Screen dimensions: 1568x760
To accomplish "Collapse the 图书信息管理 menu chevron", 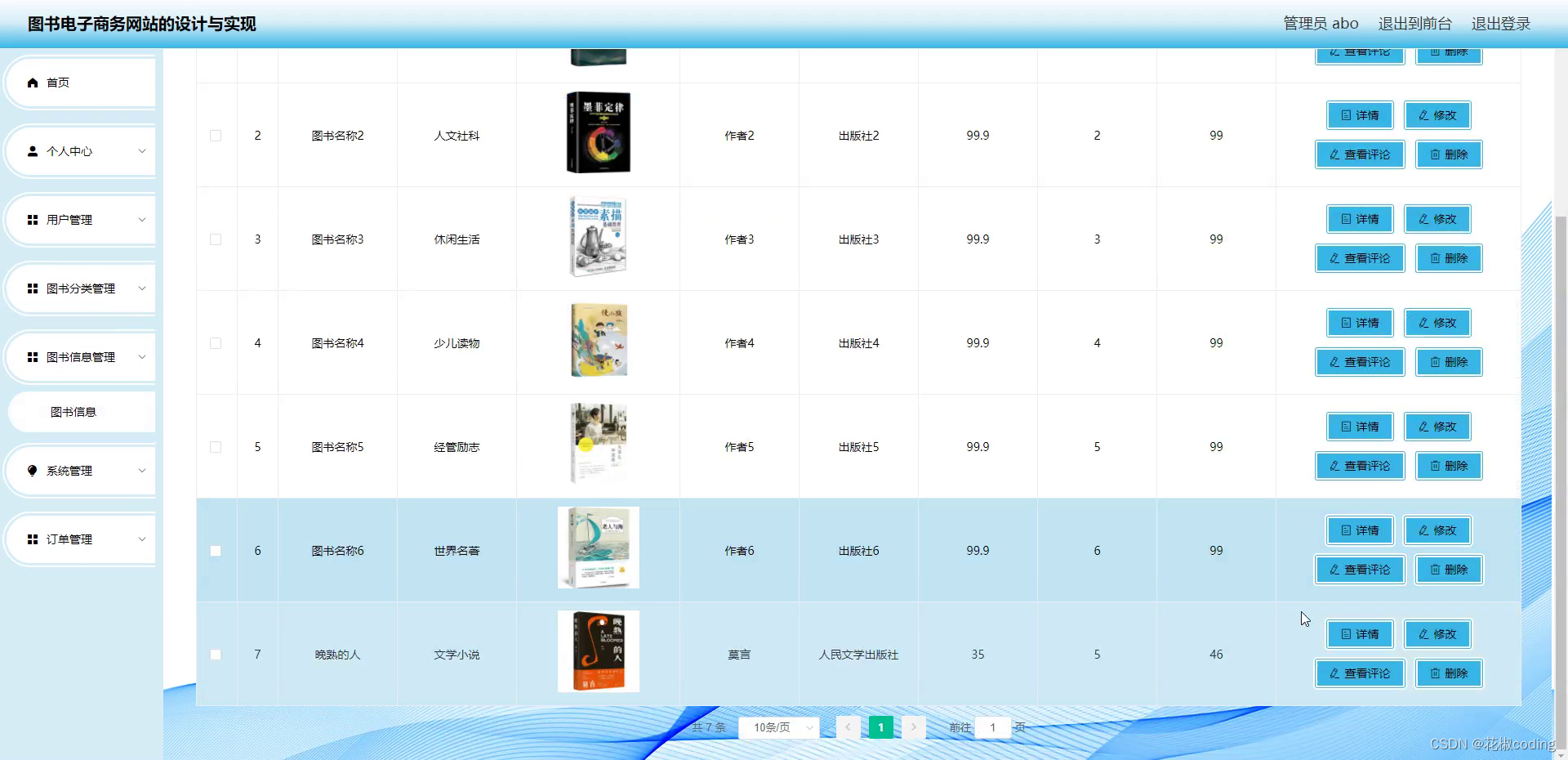I will pyautogui.click(x=142, y=357).
